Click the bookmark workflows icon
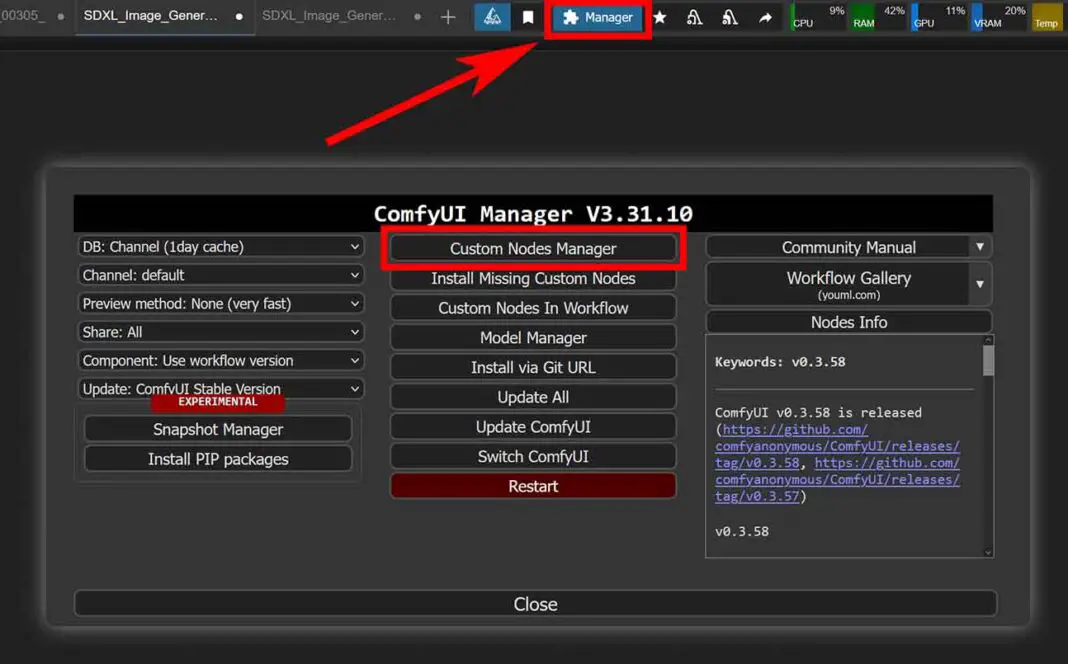Image resolution: width=1068 pixels, height=664 pixels. 527,17
